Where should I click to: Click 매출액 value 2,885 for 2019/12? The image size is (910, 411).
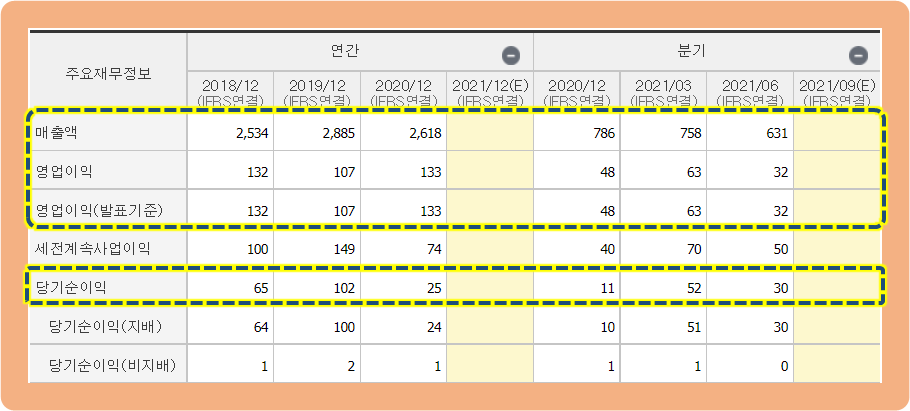[338, 134]
